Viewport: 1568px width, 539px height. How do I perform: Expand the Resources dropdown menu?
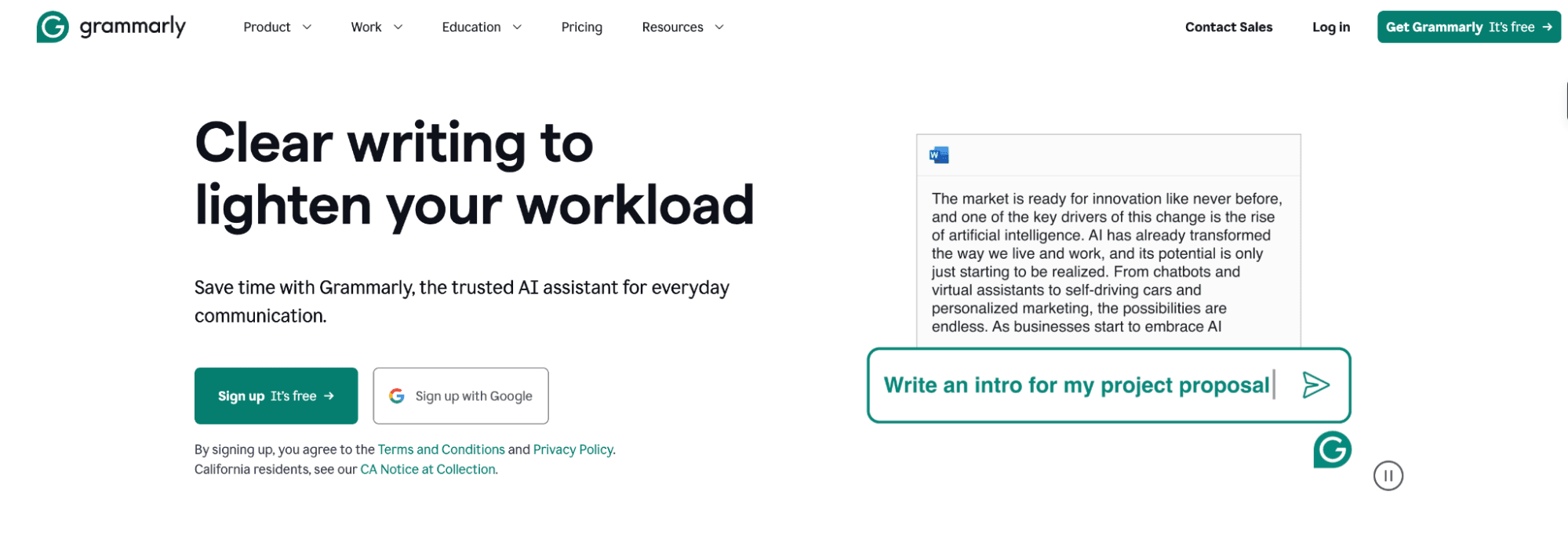click(x=683, y=27)
